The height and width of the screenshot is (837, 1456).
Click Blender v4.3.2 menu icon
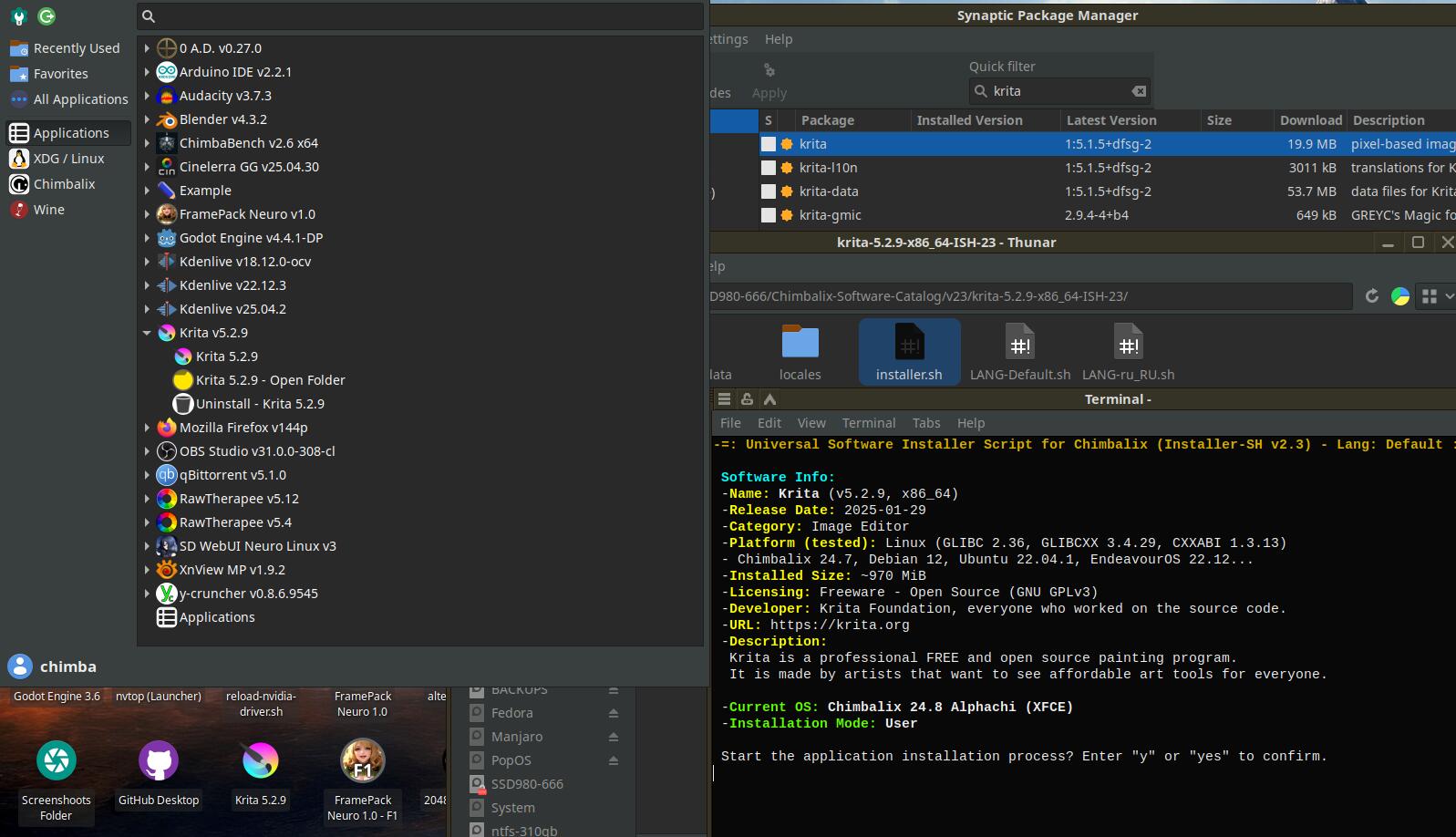click(x=166, y=119)
